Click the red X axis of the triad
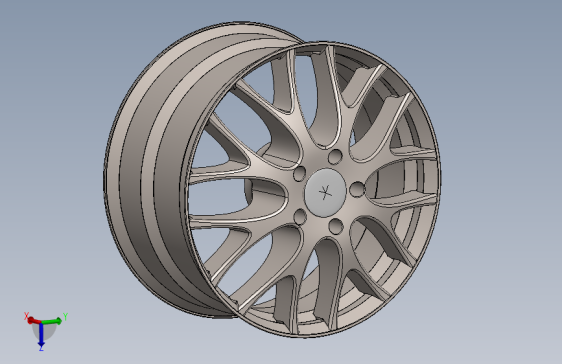The width and height of the screenshot is (562, 364). click(34, 320)
